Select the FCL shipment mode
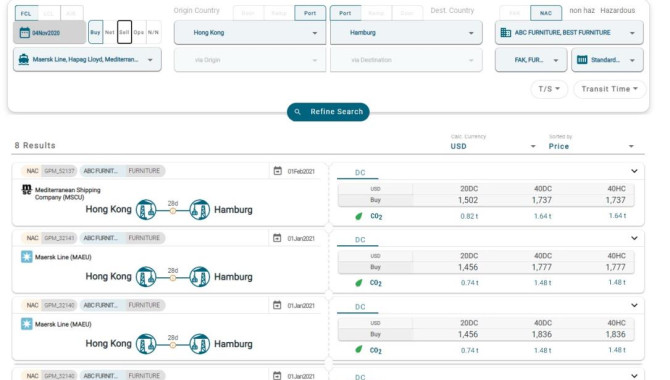This screenshot has height=380, width=670. [x=26, y=14]
